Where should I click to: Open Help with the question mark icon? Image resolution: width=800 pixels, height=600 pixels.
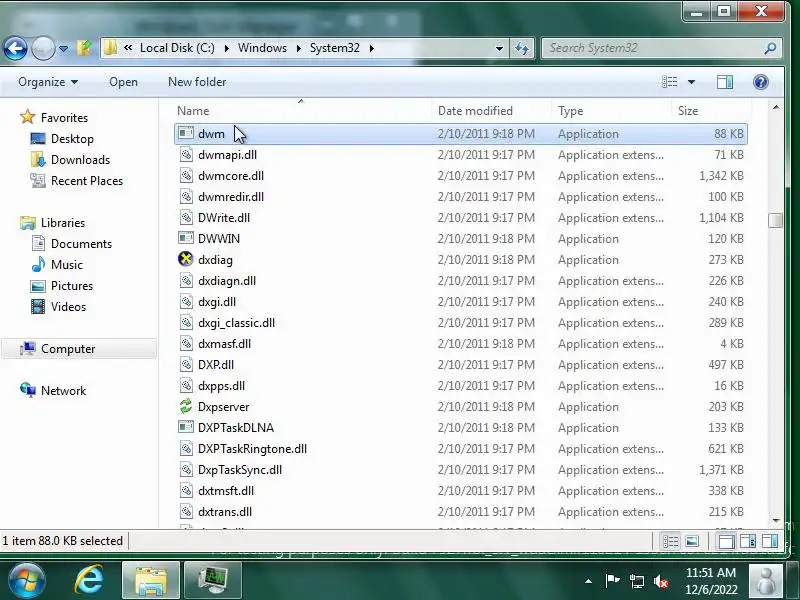[x=760, y=82]
